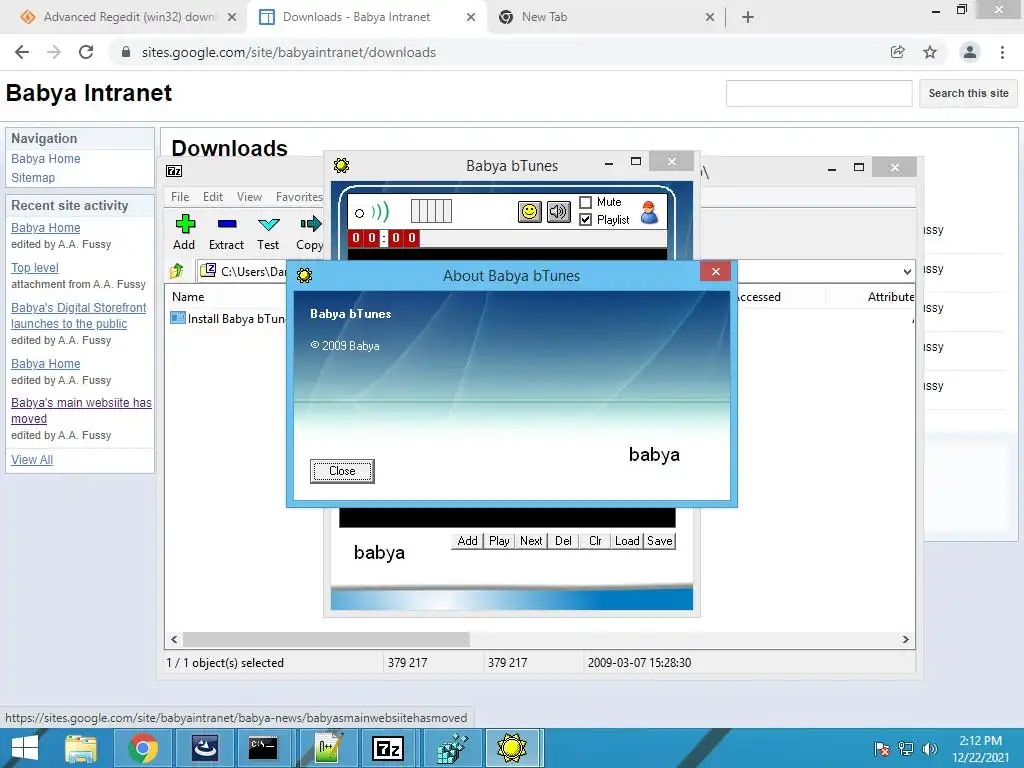1024x768 pixels.
Task: Uncheck the Playlist checkbox in bTunes
Action: coord(585,219)
